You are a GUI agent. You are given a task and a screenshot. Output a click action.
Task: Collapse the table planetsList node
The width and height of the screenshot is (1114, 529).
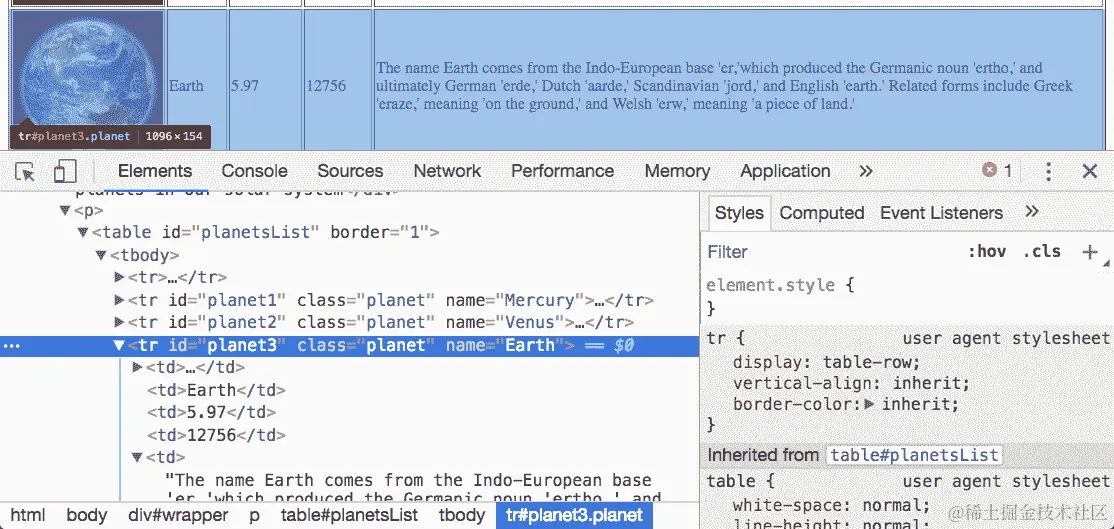(x=83, y=232)
